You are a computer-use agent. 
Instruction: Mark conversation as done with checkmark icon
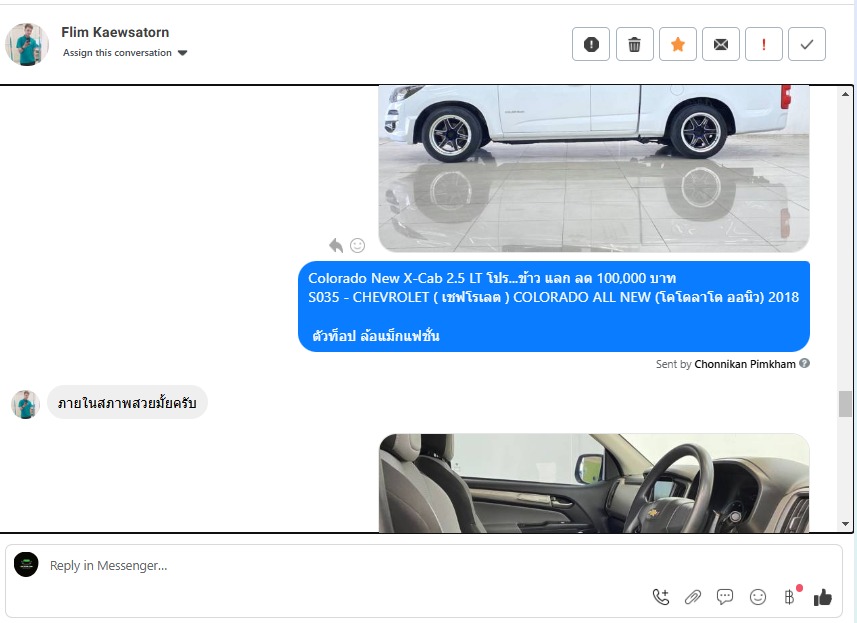coord(807,44)
